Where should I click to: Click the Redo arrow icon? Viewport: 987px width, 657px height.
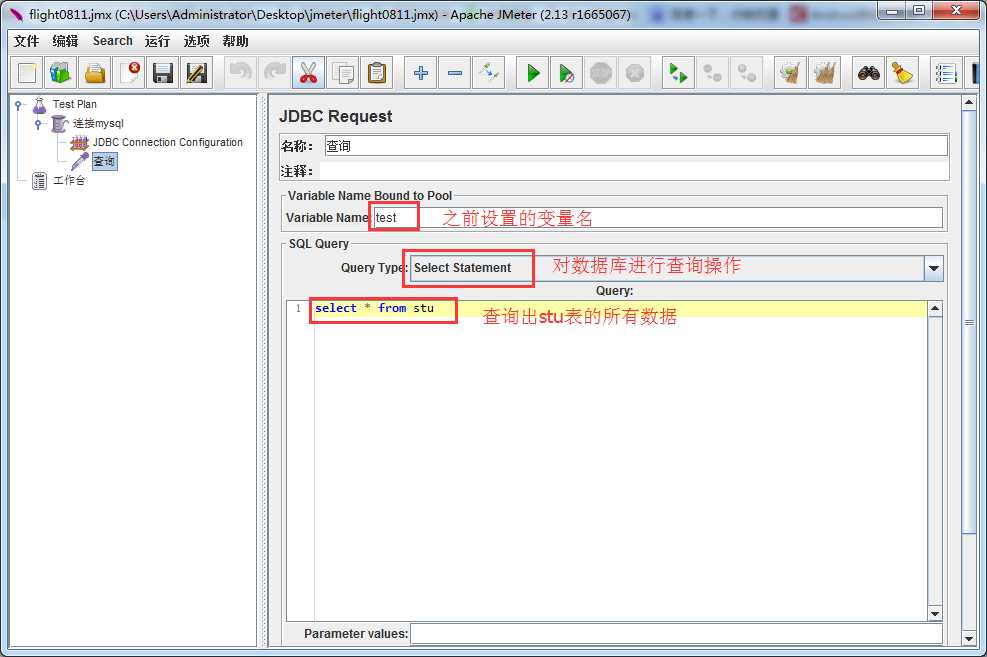[x=274, y=74]
